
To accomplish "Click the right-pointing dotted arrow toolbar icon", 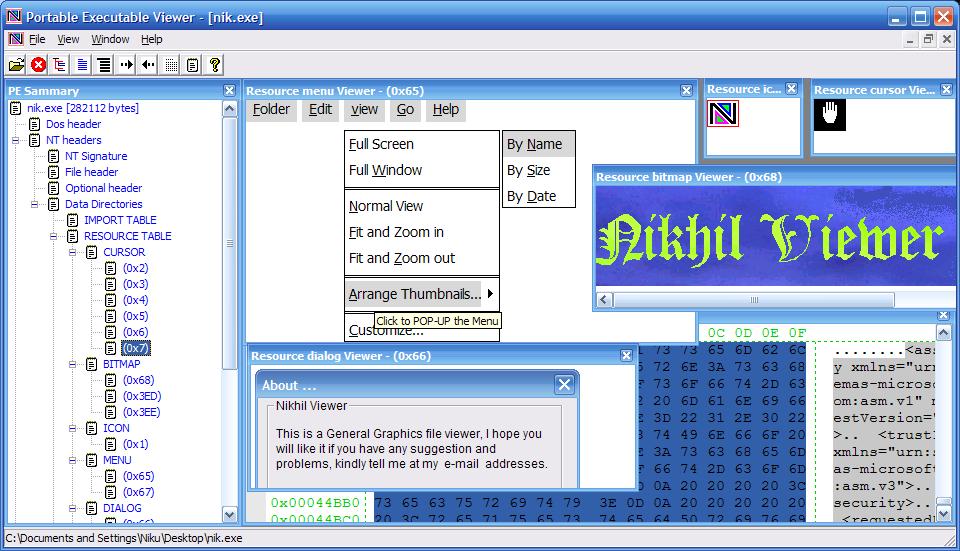I will [x=127, y=64].
